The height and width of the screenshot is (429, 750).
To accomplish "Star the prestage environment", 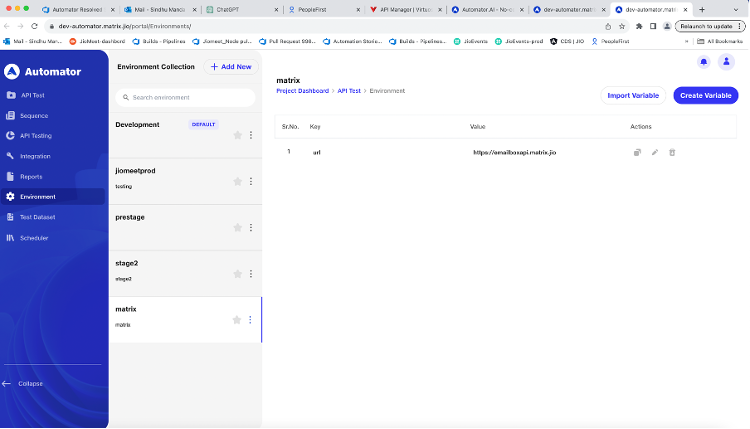I will pyautogui.click(x=237, y=228).
